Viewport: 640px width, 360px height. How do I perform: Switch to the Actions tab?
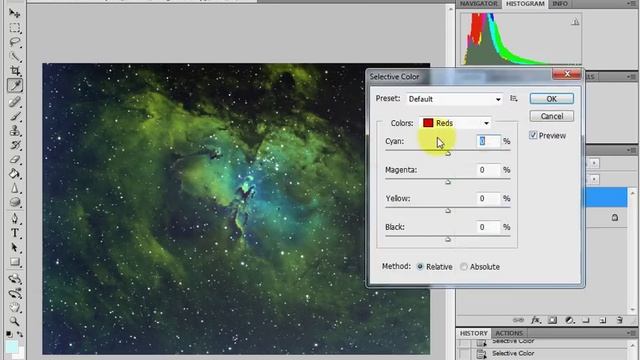(509, 333)
